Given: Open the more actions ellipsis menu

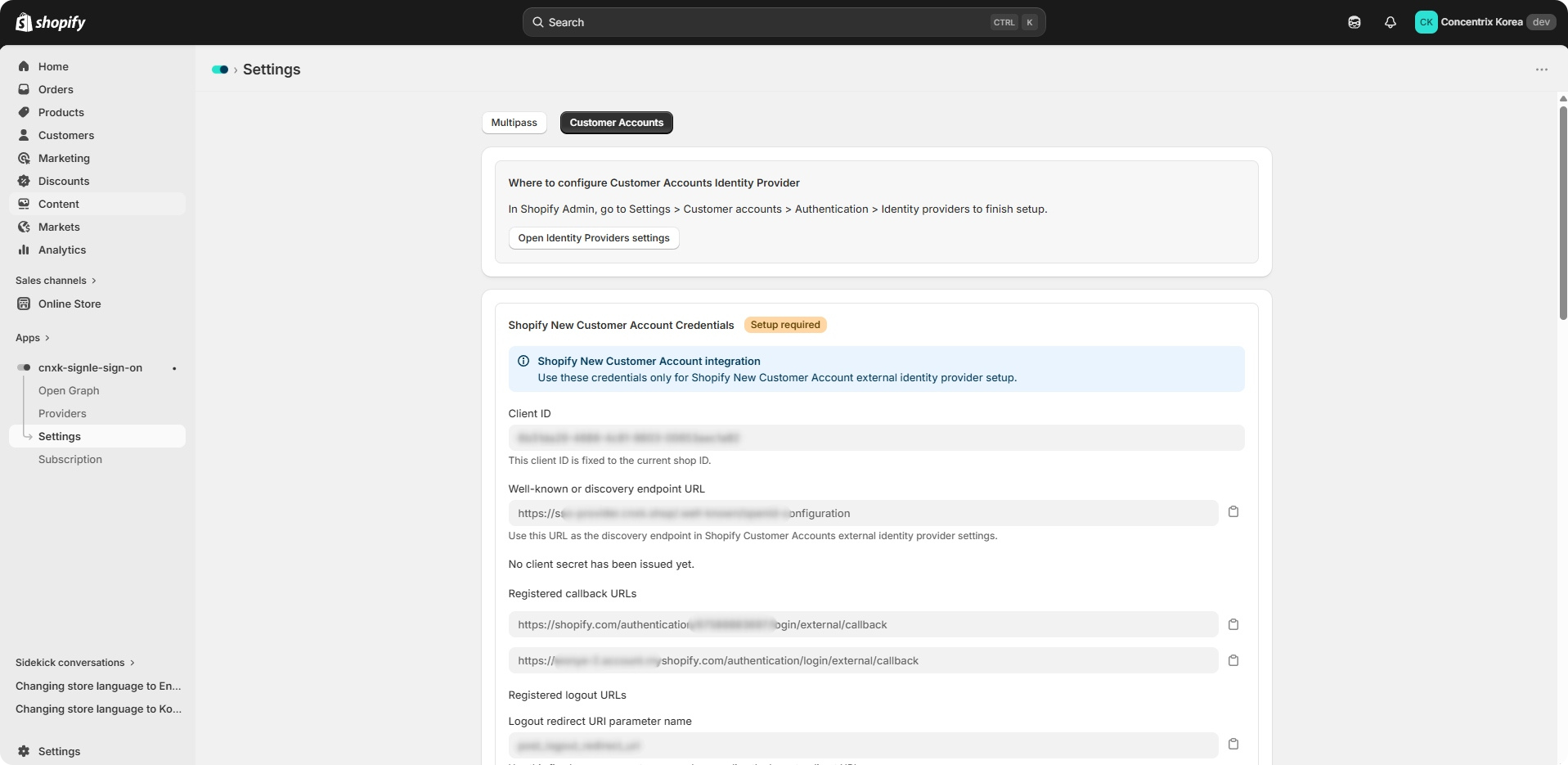Looking at the screenshot, I should pyautogui.click(x=1542, y=70).
